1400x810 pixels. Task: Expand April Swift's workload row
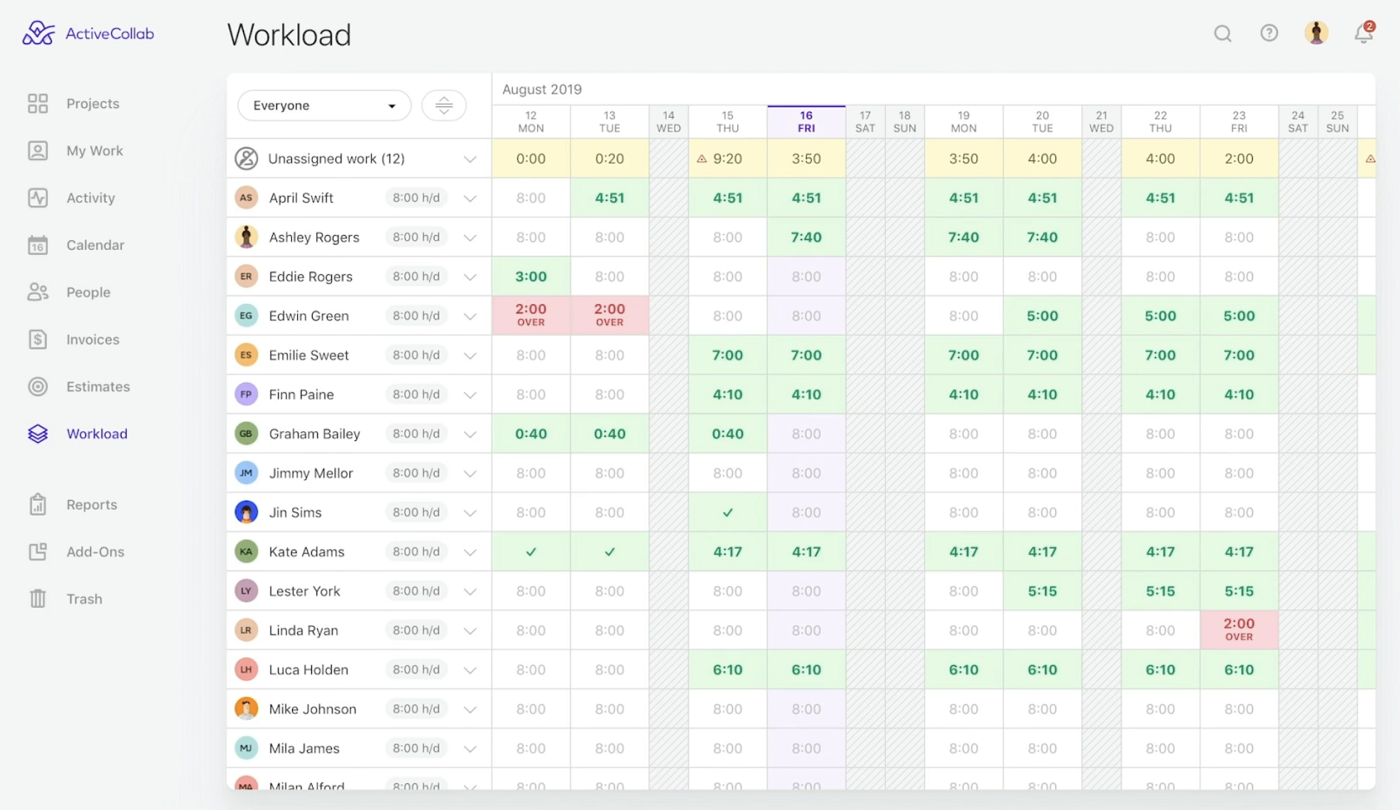coord(470,197)
